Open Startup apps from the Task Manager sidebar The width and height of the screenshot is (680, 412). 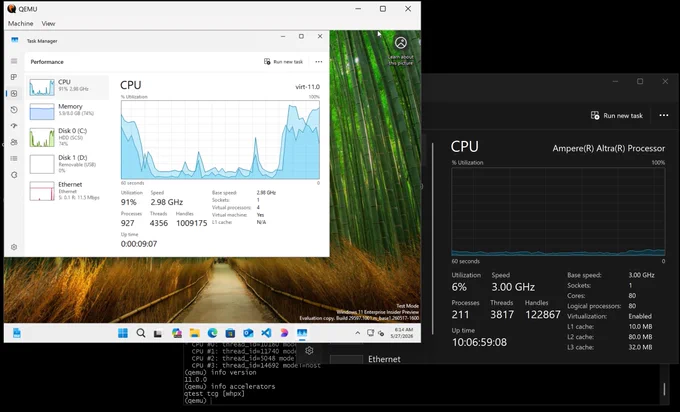[x=14, y=126]
